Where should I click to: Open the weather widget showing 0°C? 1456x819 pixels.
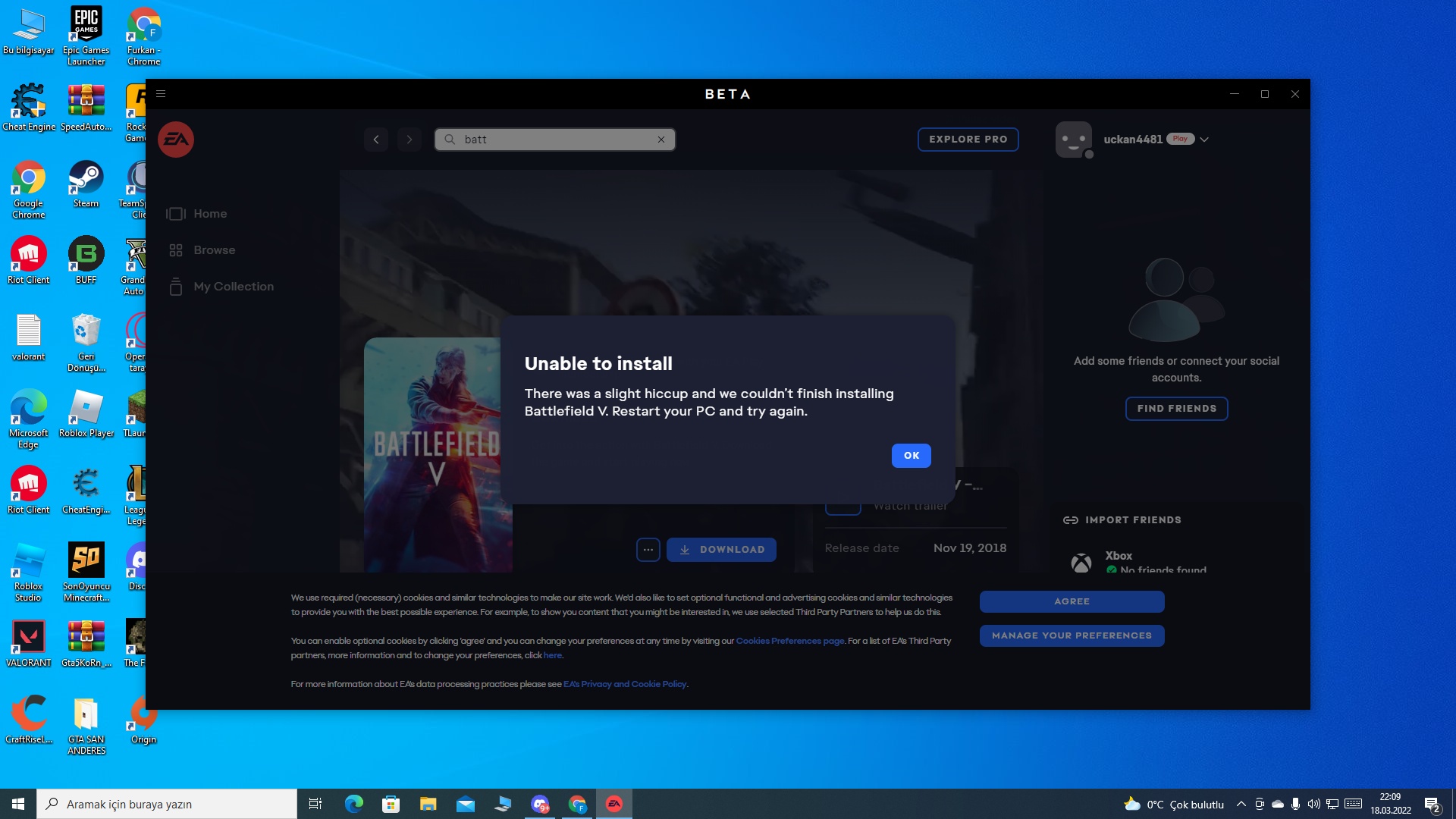pos(1174,804)
